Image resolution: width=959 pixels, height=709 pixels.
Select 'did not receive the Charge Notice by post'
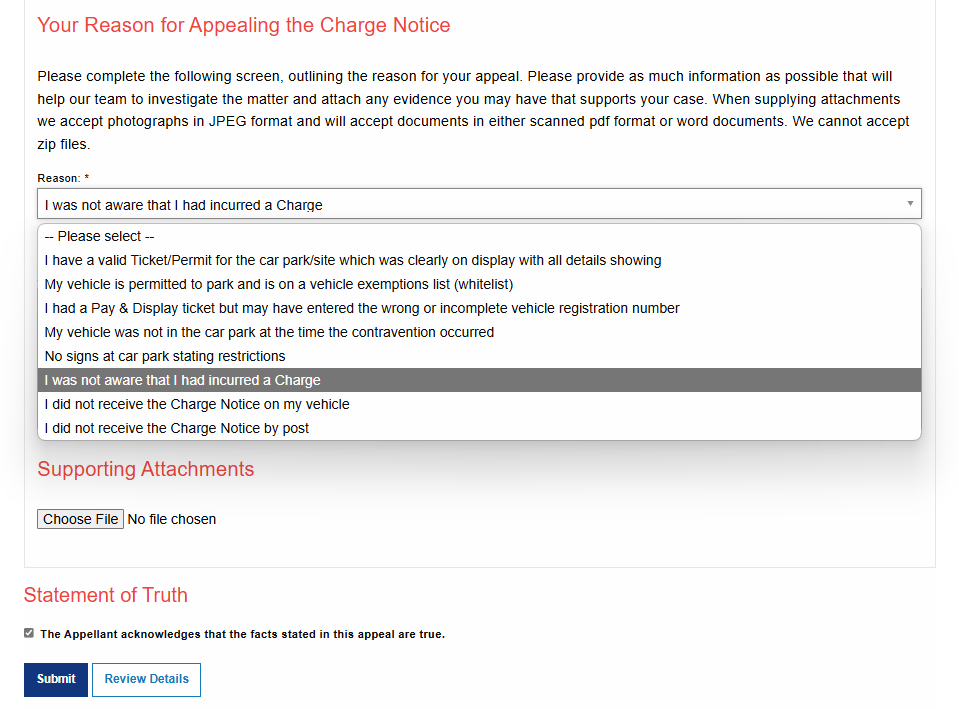click(x=479, y=428)
